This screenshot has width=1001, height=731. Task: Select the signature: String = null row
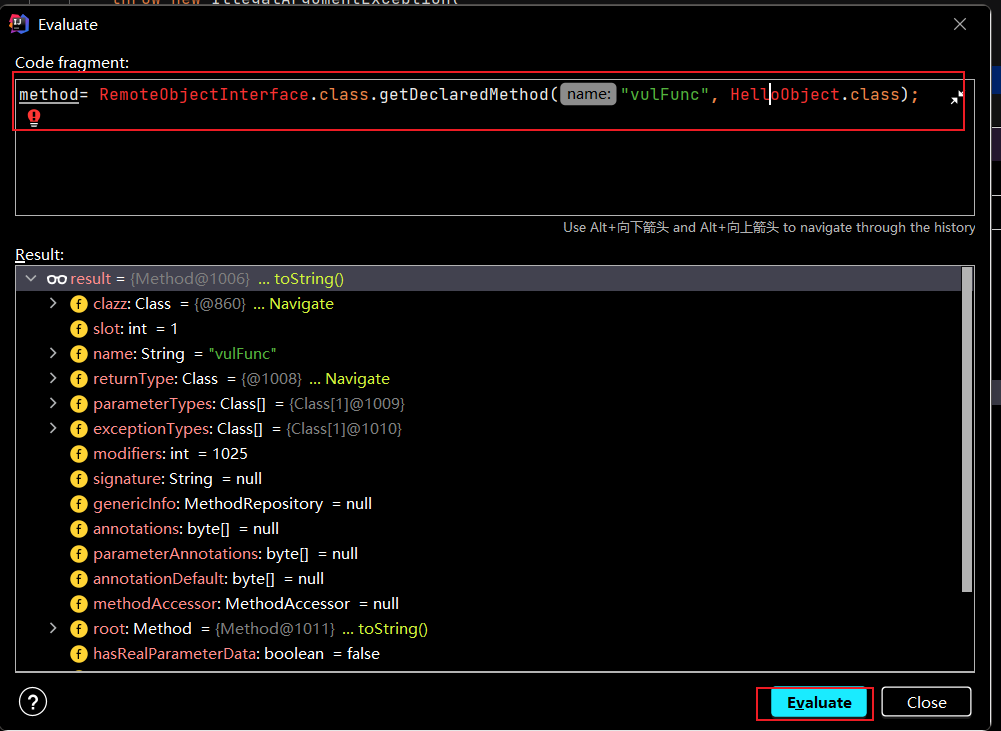pos(488,479)
